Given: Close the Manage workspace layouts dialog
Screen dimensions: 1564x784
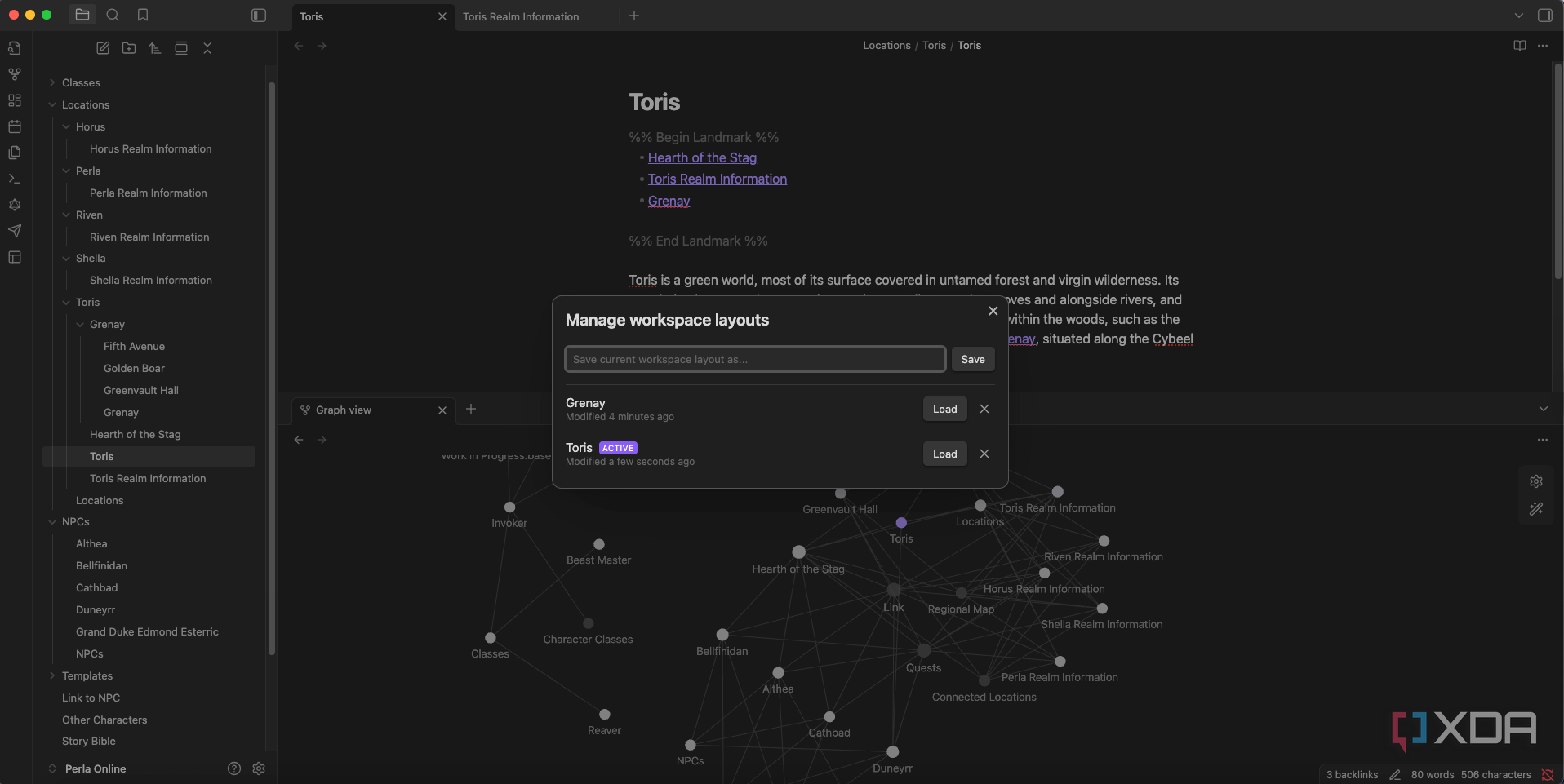Looking at the screenshot, I should pyautogui.click(x=993, y=311).
